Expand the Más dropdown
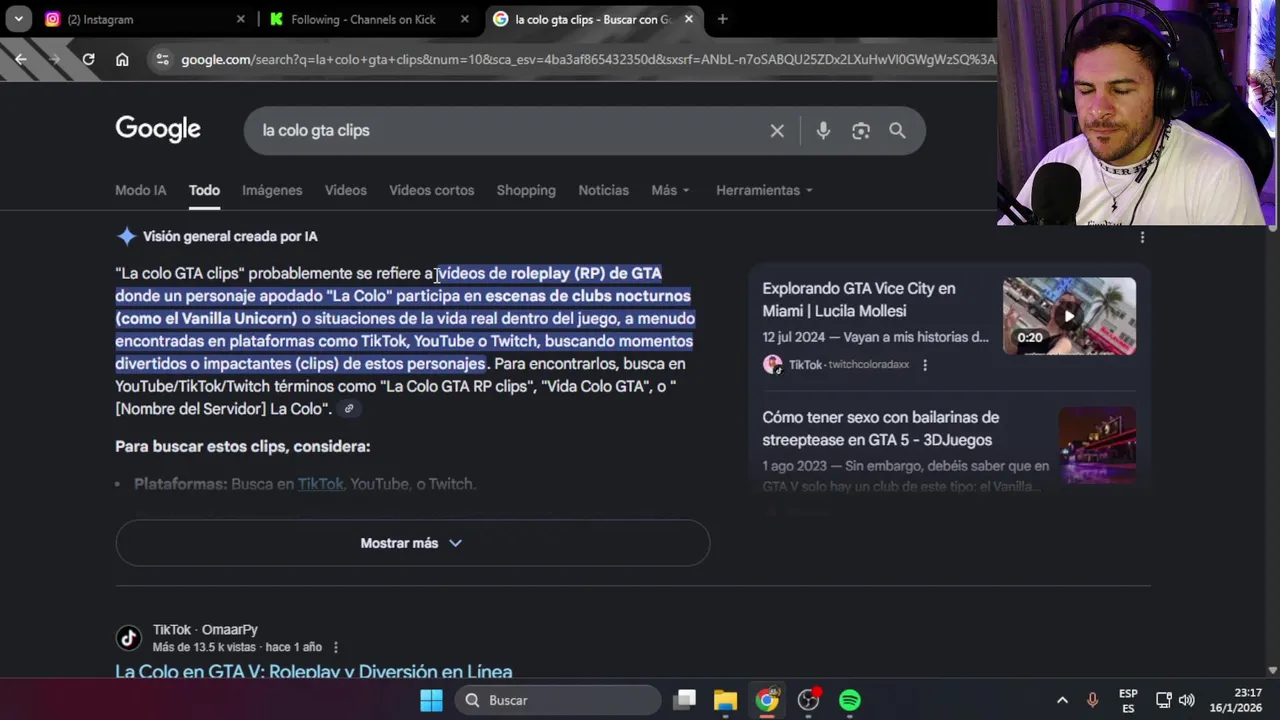 pos(670,190)
